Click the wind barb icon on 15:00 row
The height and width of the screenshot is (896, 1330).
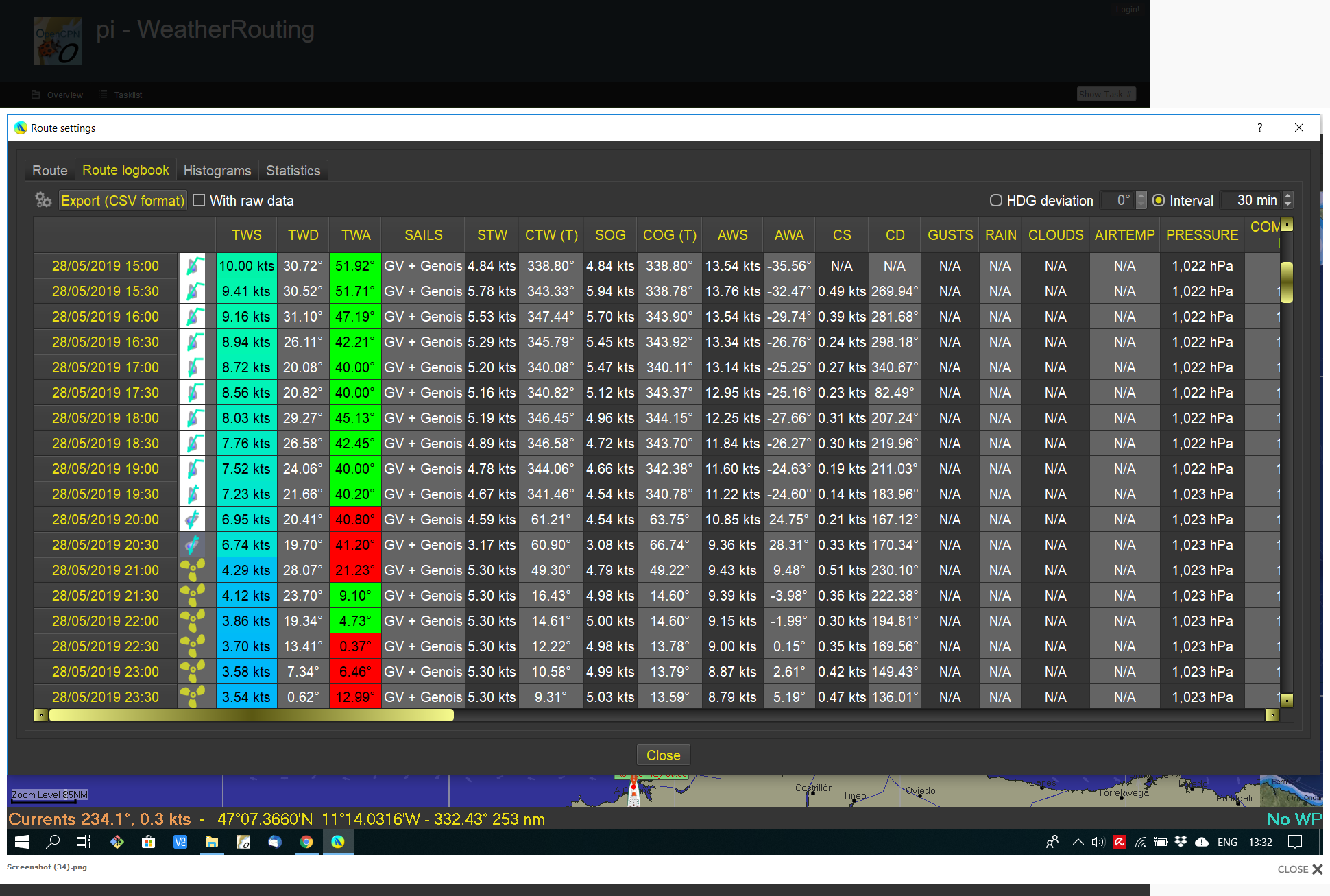193,265
